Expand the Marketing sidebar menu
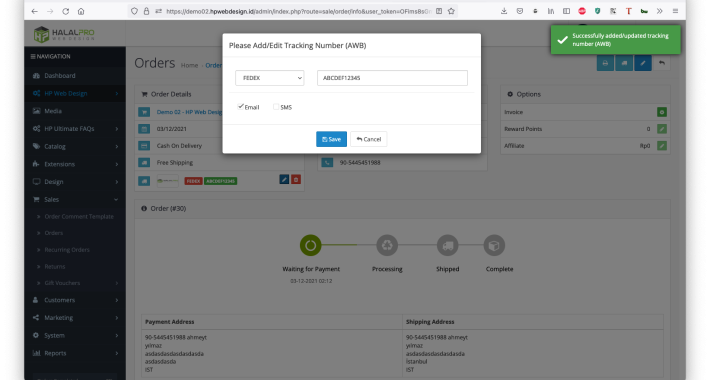Image resolution: width=710 pixels, height=380 pixels. tap(75, 317)
